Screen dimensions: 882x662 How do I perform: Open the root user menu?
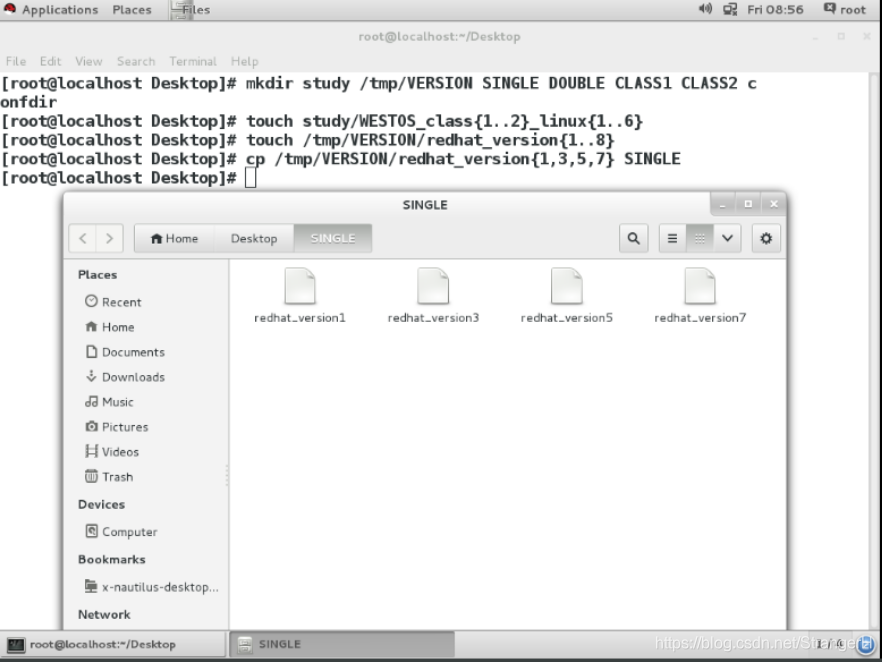845,10
